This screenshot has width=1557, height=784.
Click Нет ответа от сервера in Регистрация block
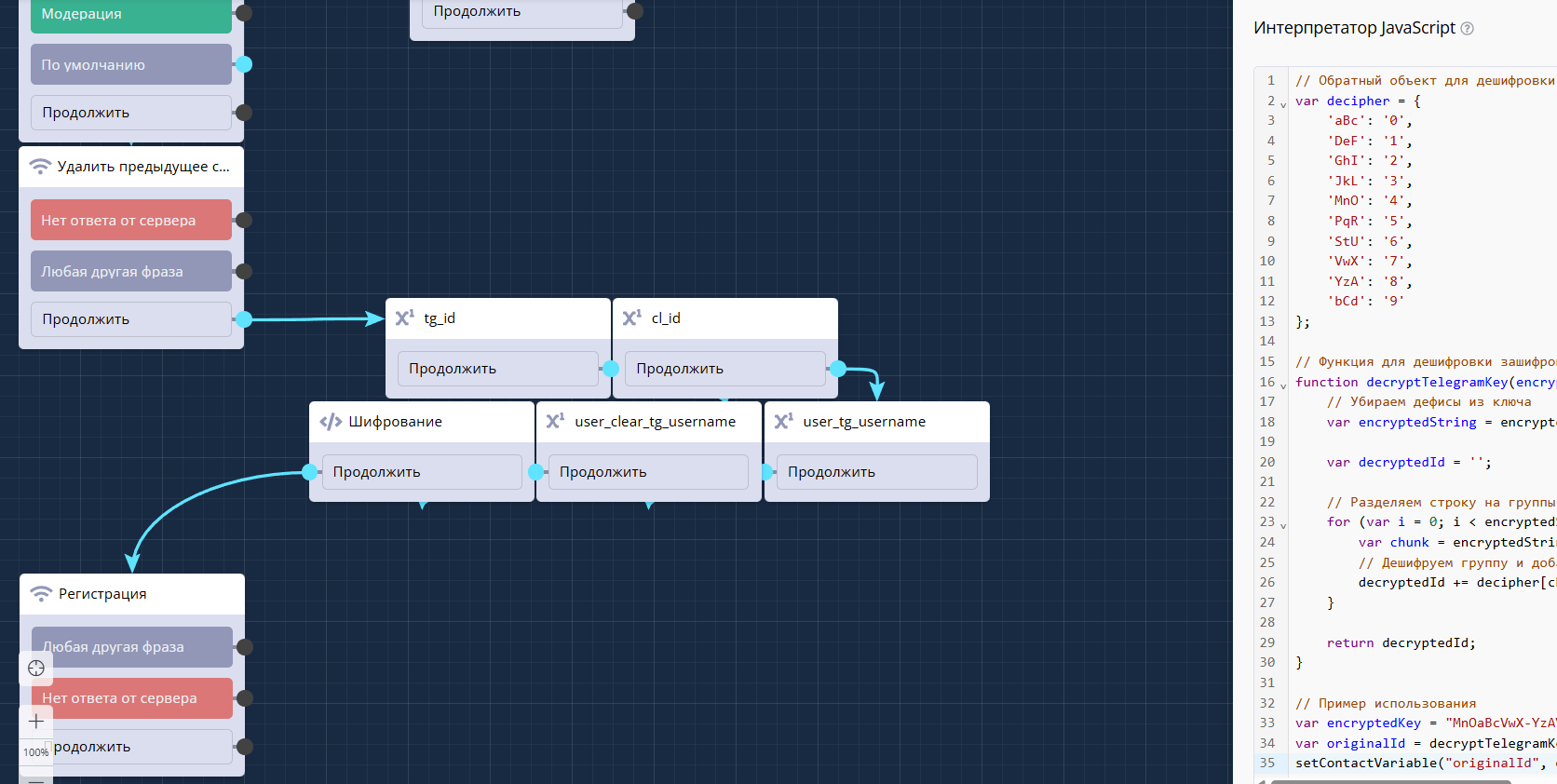[132, 698]
